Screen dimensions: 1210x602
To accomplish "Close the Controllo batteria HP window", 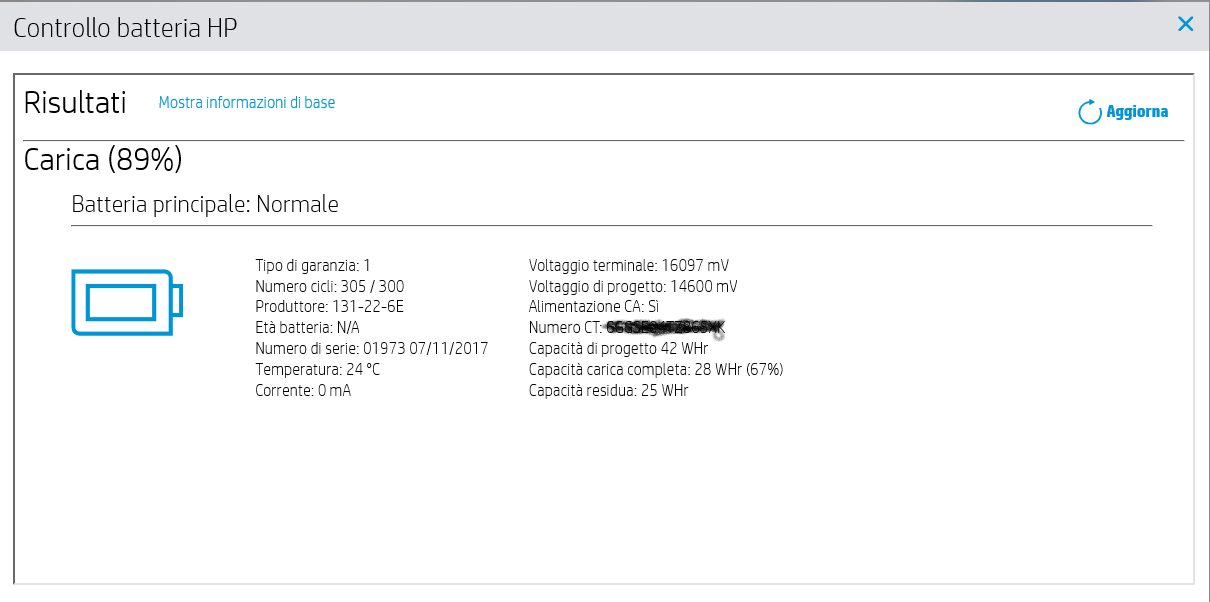I will 1186,24.
